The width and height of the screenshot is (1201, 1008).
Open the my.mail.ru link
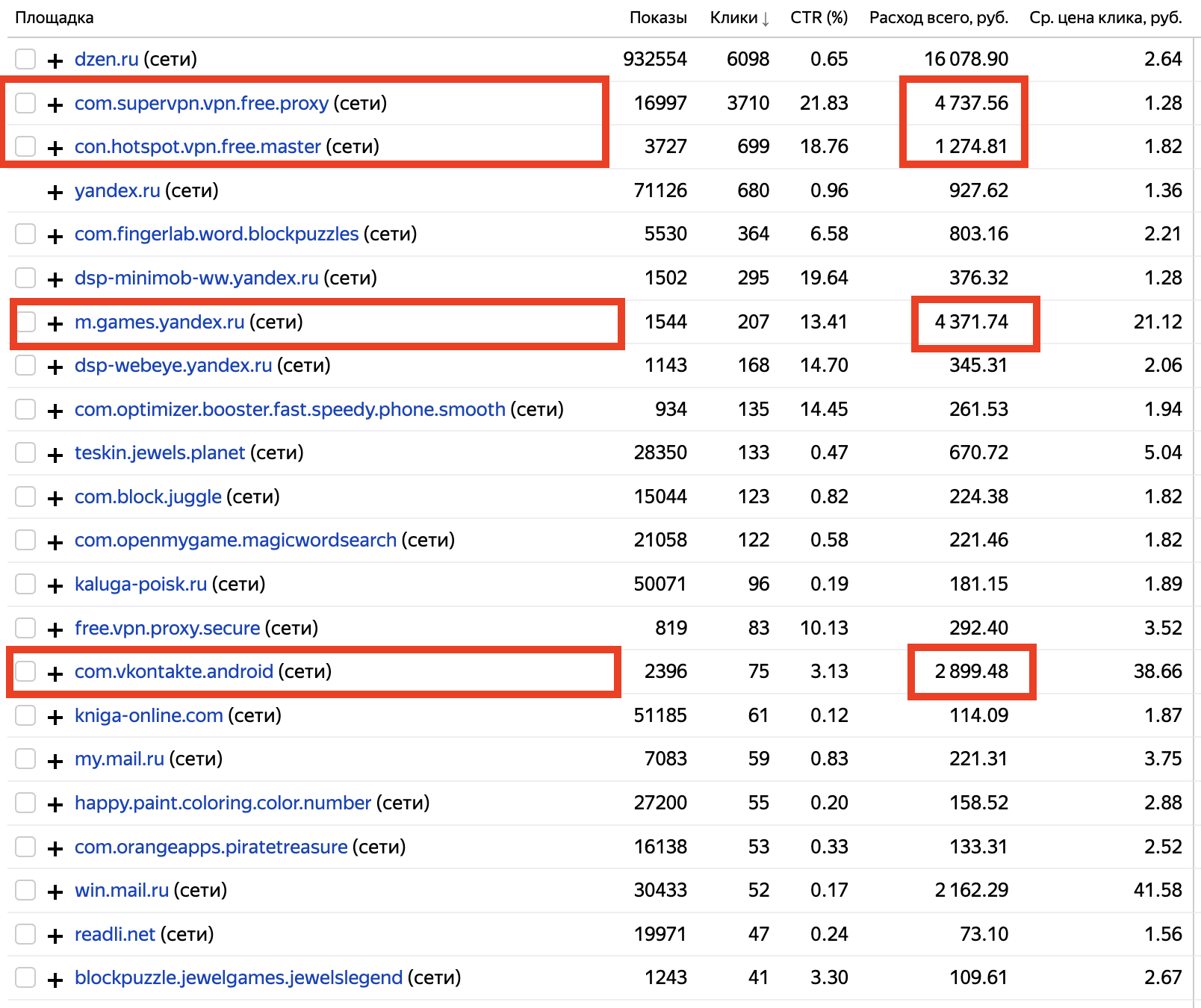click(120, 759)
